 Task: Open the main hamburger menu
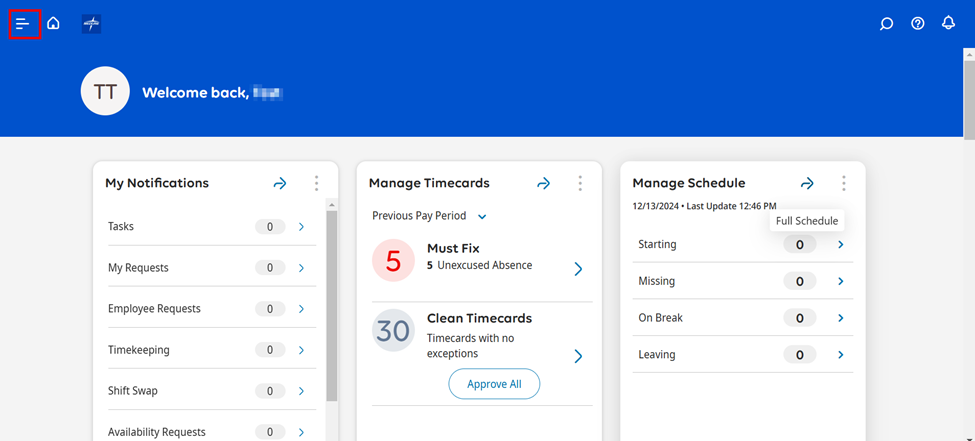pyautogui.click(x=23, y=23)
